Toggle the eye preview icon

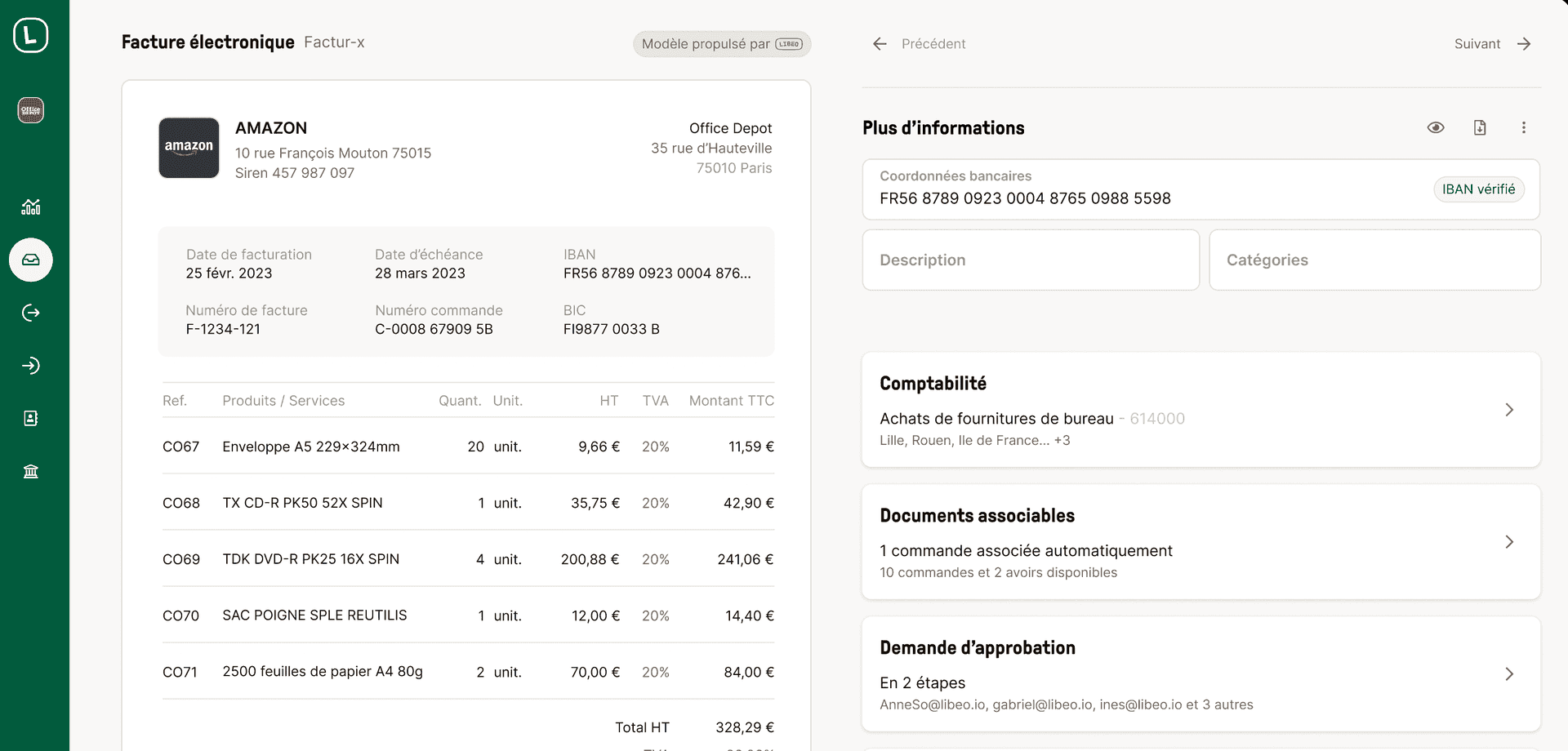coord(1436,127)
